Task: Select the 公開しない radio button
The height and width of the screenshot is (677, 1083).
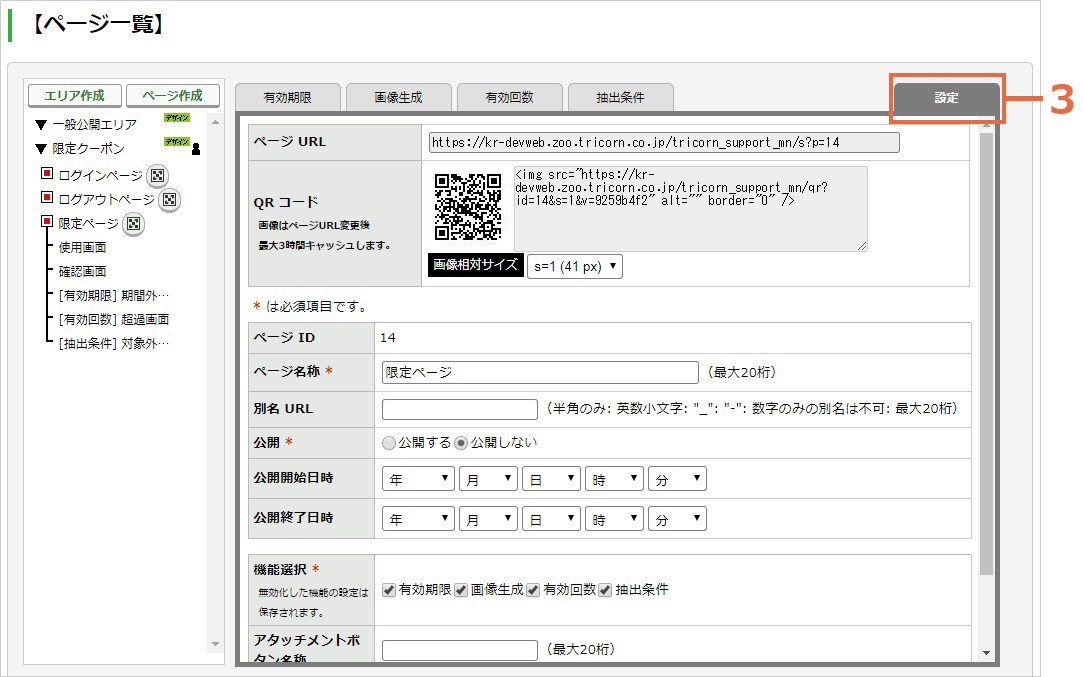Action: [461, 443]
